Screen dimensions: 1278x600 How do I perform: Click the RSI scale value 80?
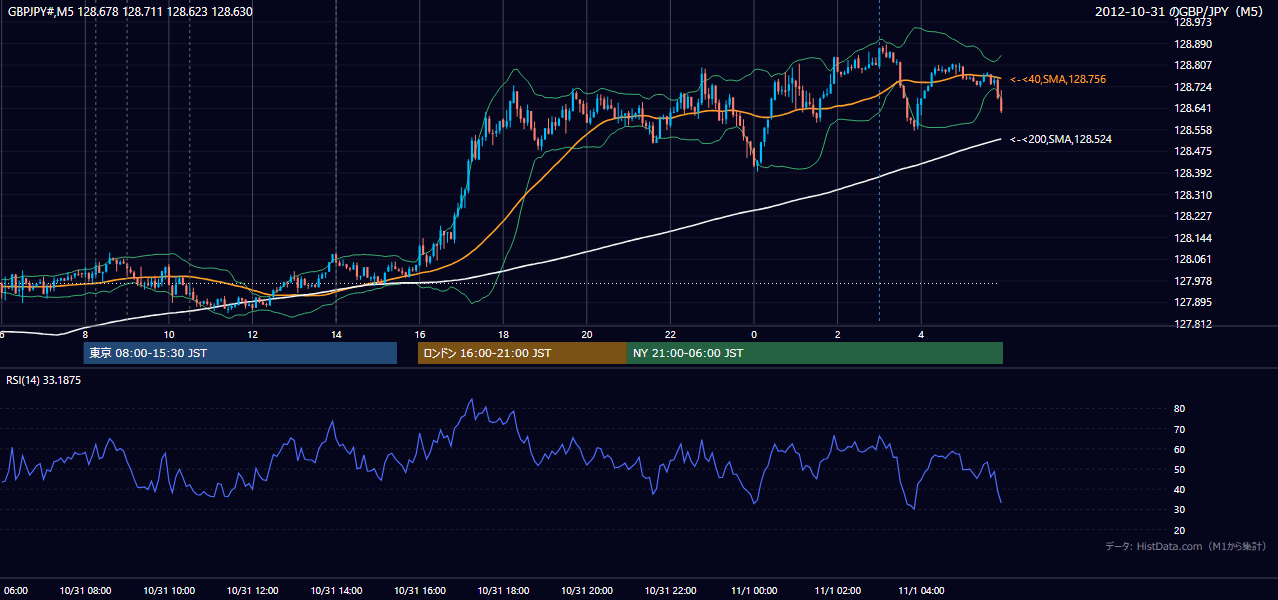[x=1180, y=409]
